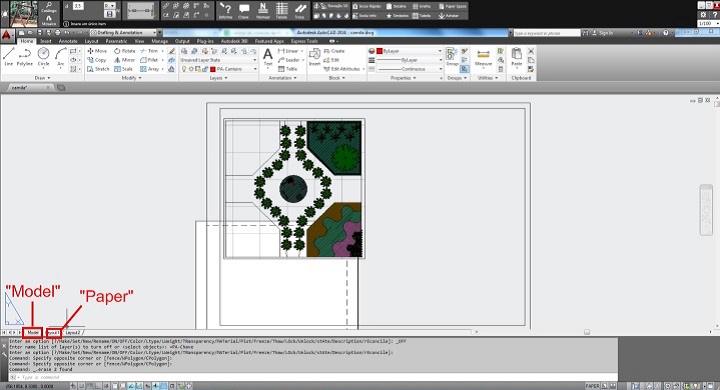The height and width of the screenshot is (390, 720).
Task: Toggle the PAPER space status button
Action: point(592,386)
